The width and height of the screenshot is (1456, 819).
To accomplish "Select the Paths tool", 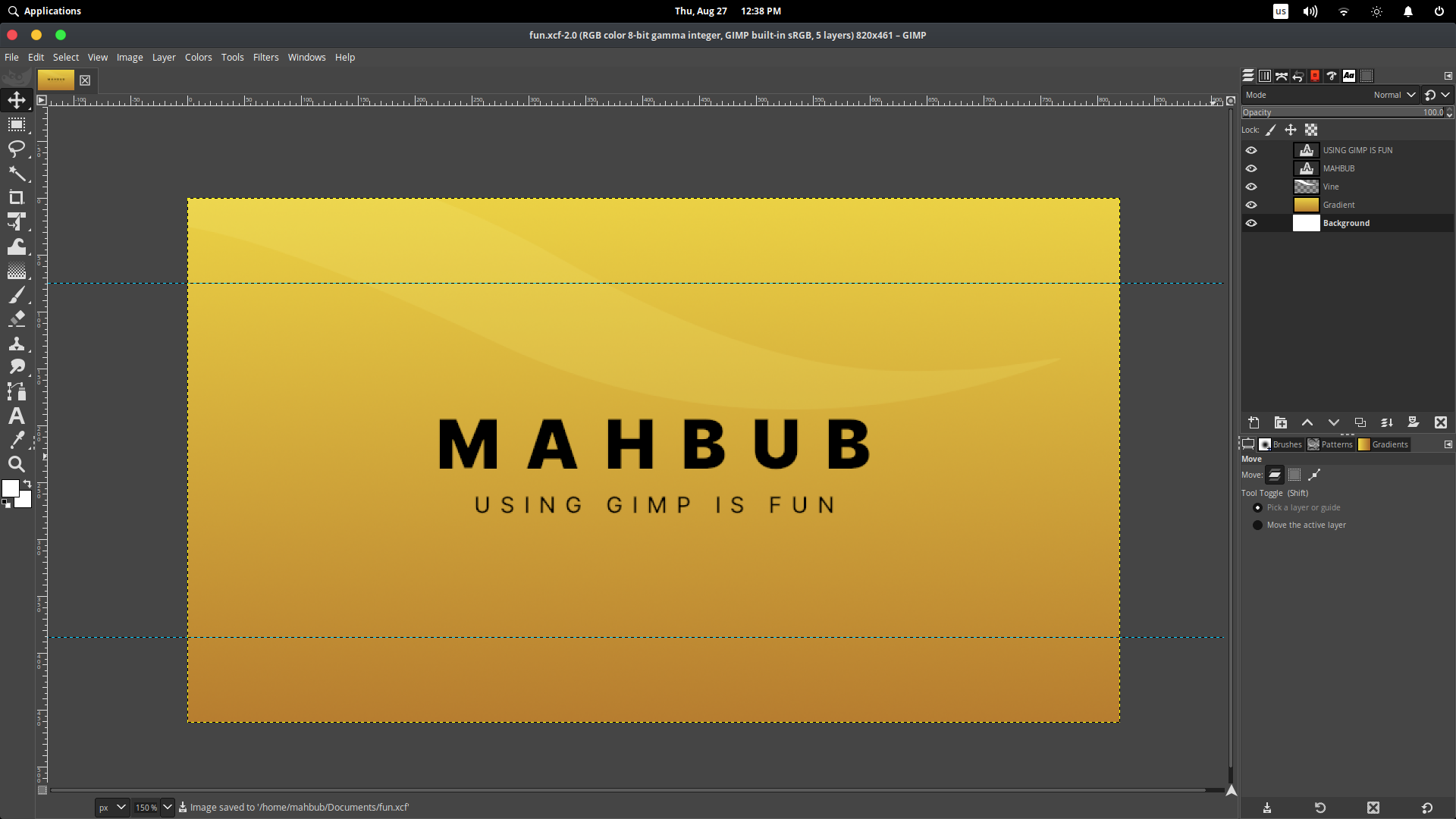I will tap(17, 391).
